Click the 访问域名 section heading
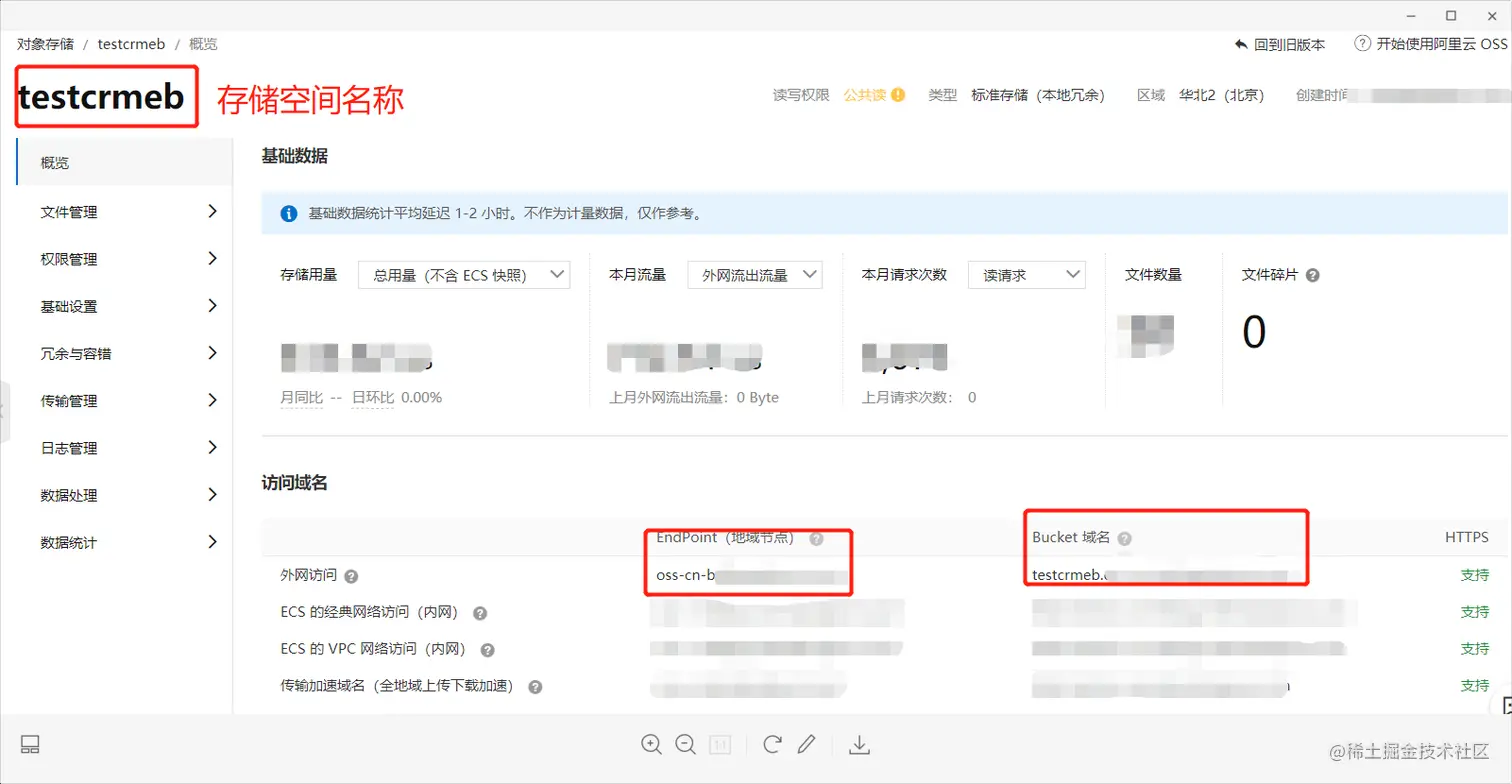 294,483
